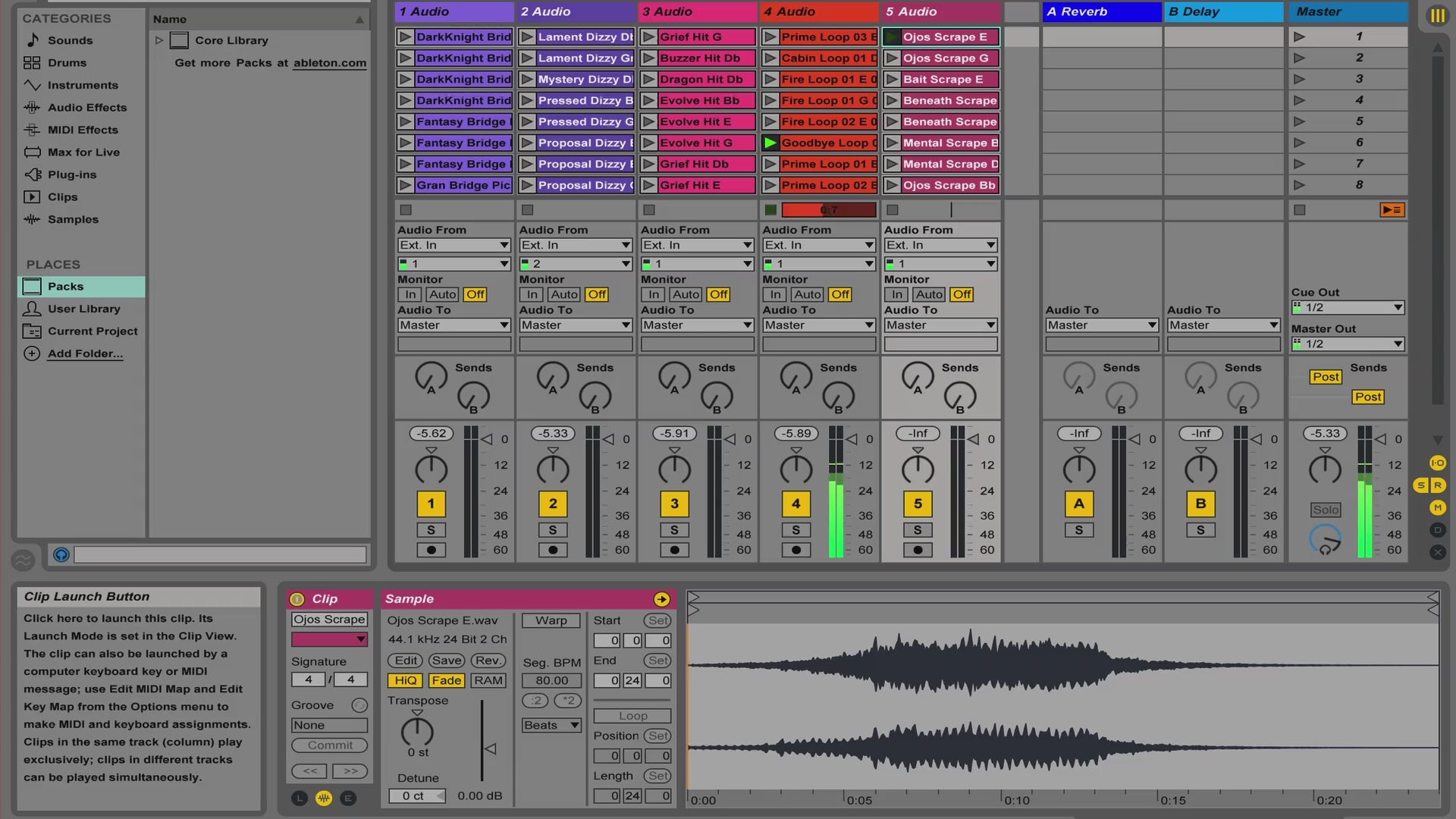The image size is (1456, 819).
Task: Open Cue Out 1/2 dropdown
Action: [x=1348, y=307]
